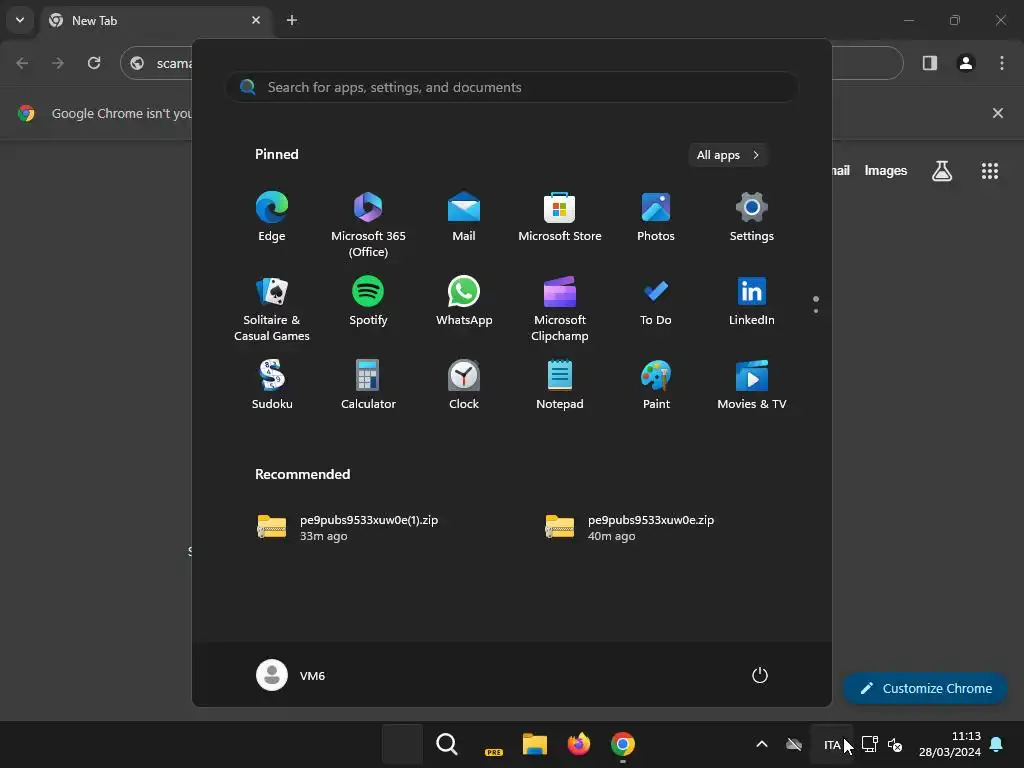Click the OneDrive tray icon
Viewport: 1024px width, 768px height.
coord(794,744)
